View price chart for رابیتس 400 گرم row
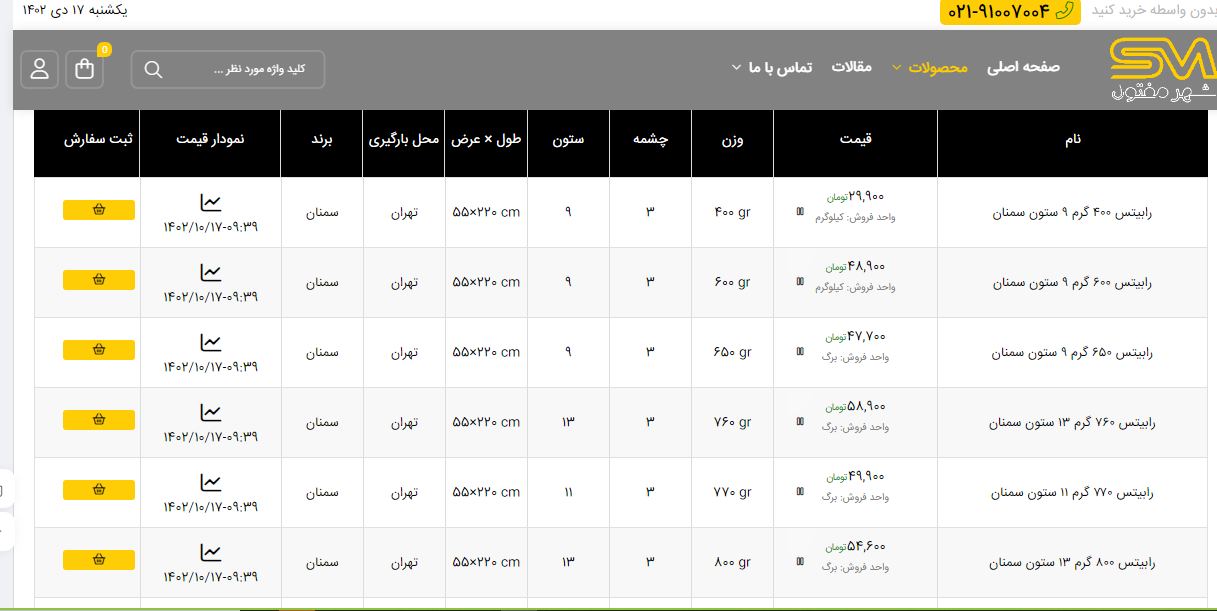The image size is (1217, 611). (x=210, y=203)
